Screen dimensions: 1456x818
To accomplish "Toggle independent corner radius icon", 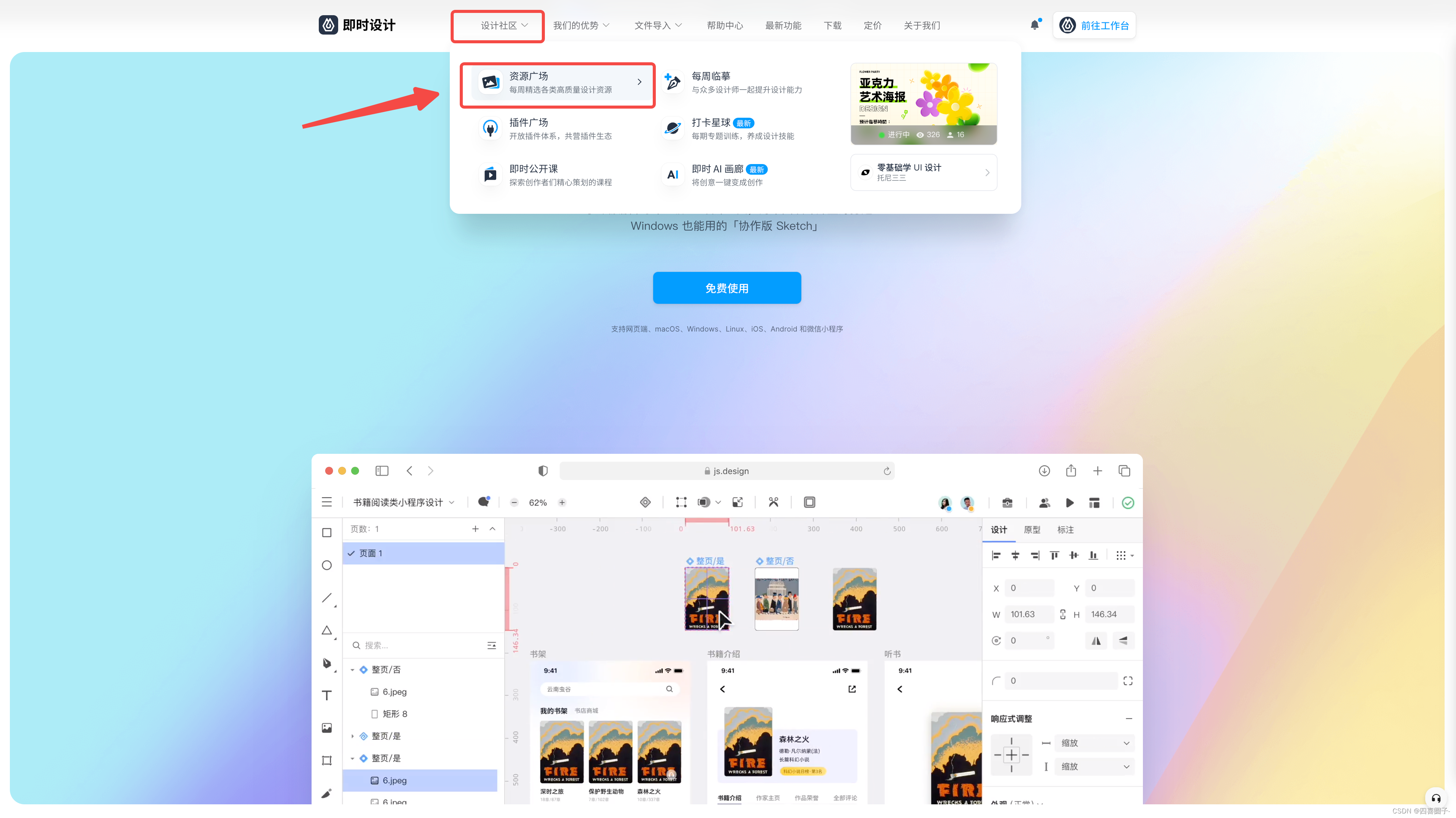I will click(x=1128, y=681).
